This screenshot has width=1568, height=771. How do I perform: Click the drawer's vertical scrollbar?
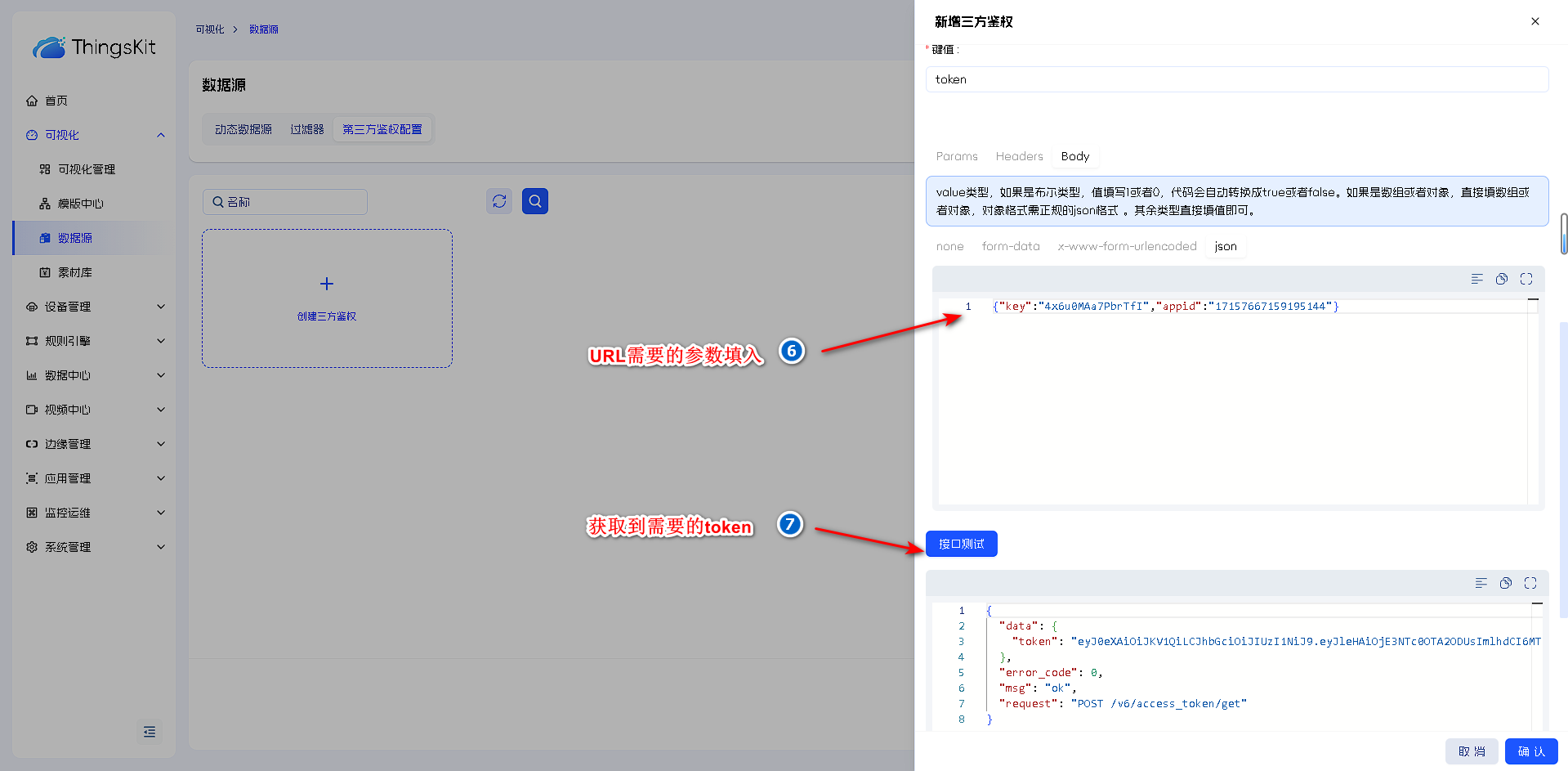pos(1563,234)
